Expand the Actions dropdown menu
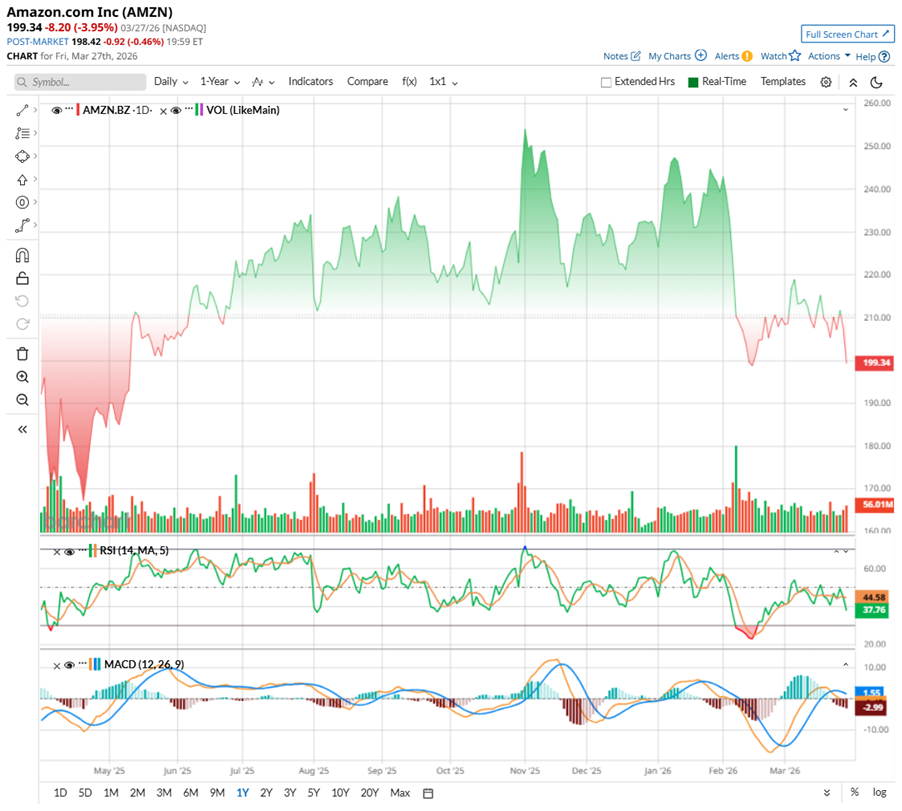The width and height of the screenshot is (902, 811). pyautogui.click(x=829, y=56)
